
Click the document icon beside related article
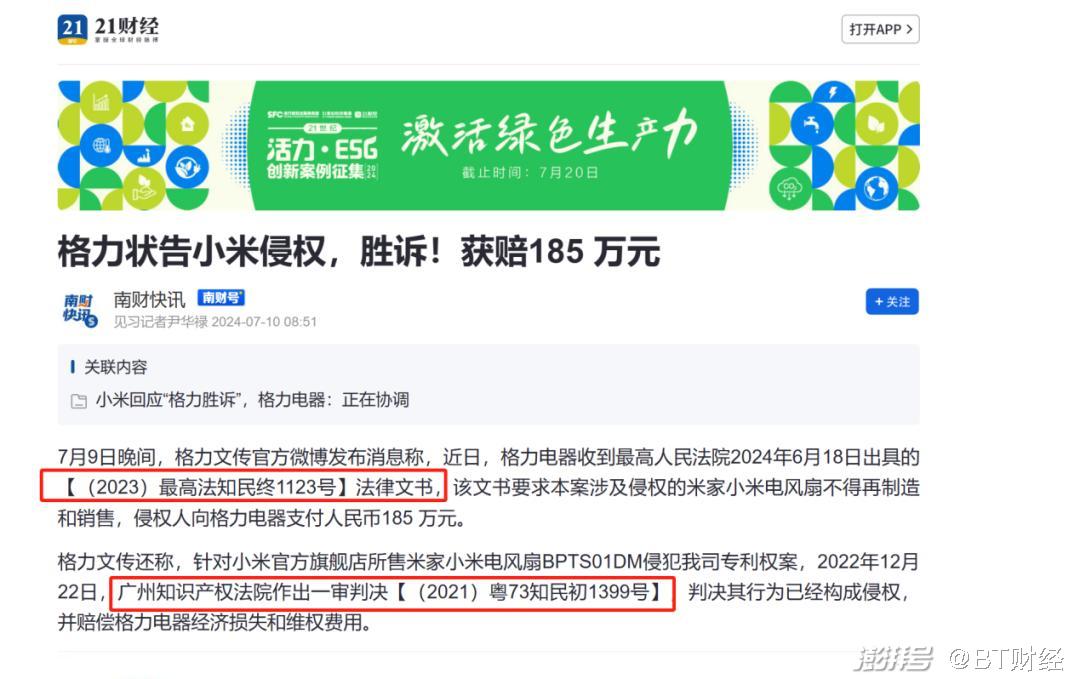point(79,401)
